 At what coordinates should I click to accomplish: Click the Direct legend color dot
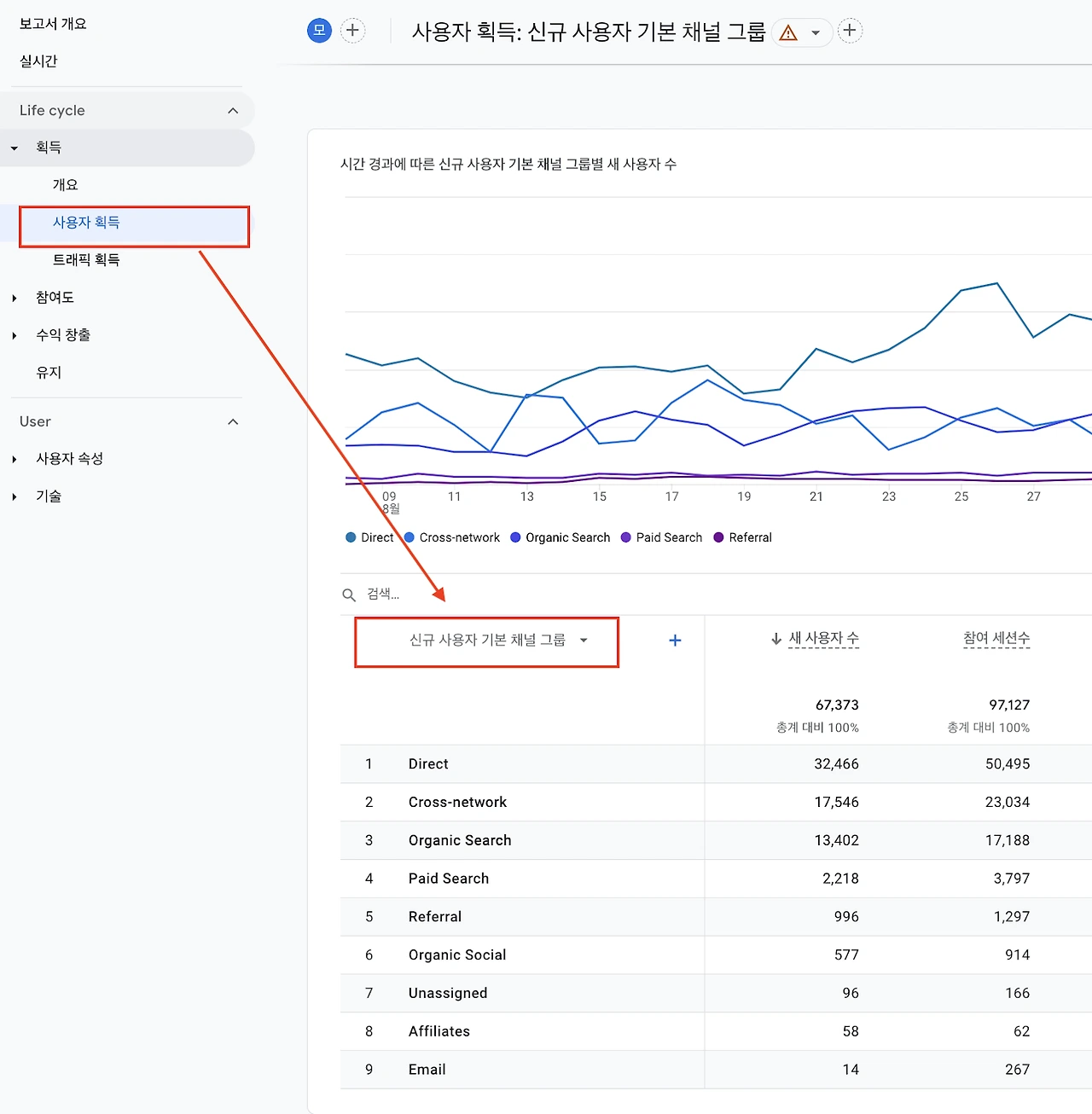[x=351, y=537]
